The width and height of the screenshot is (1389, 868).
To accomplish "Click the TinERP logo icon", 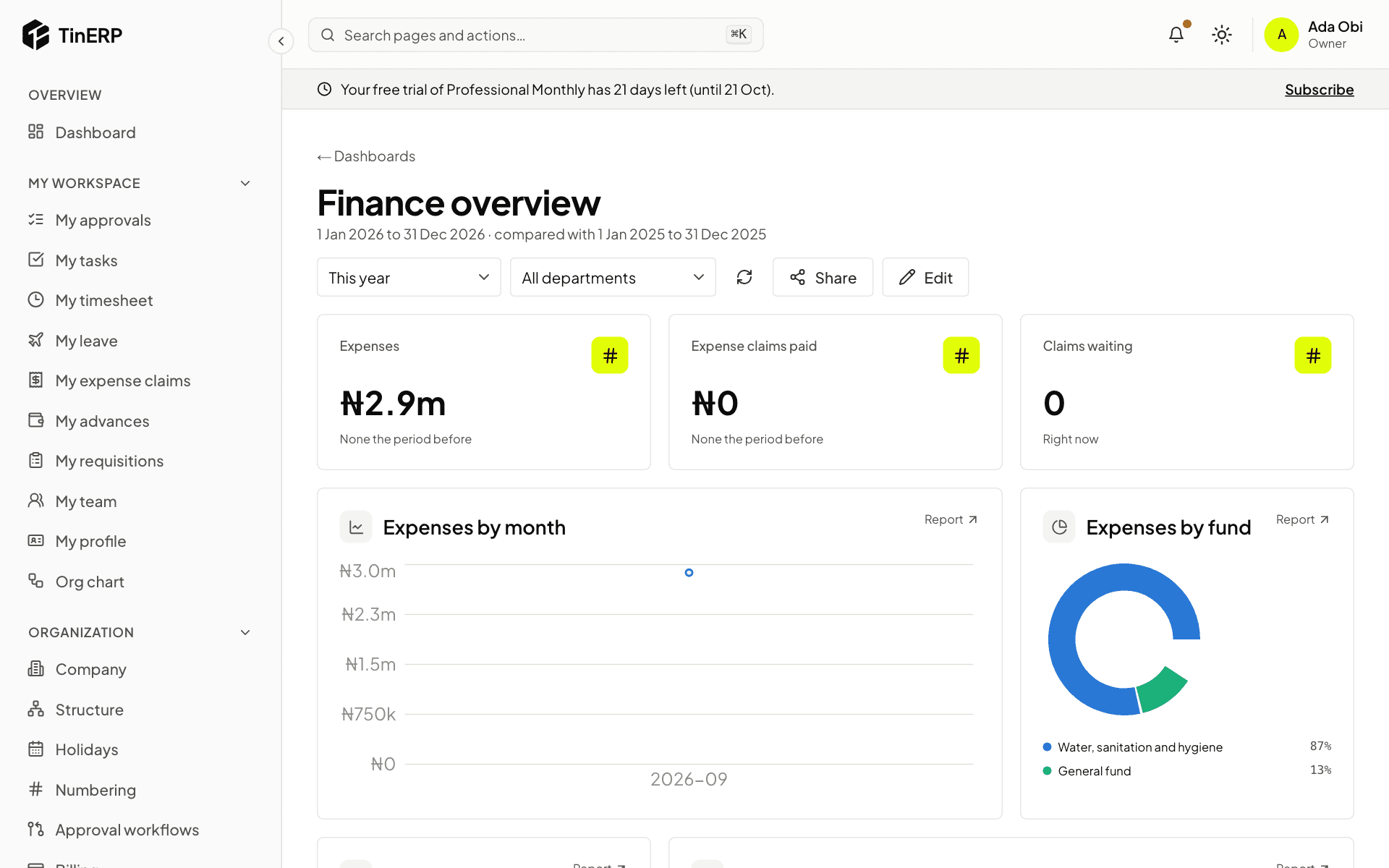I will click(x=35, y=35).
